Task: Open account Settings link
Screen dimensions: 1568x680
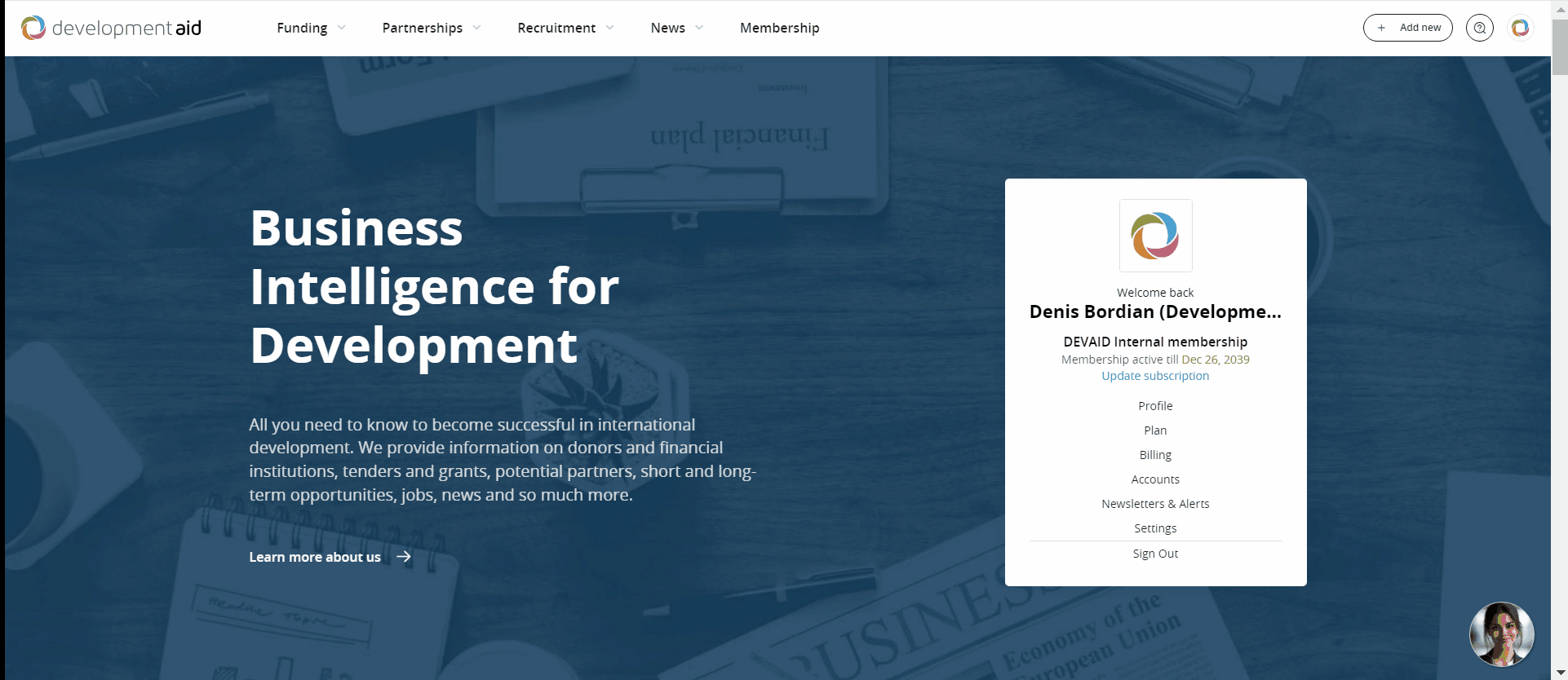Action: pos(1155,528)
